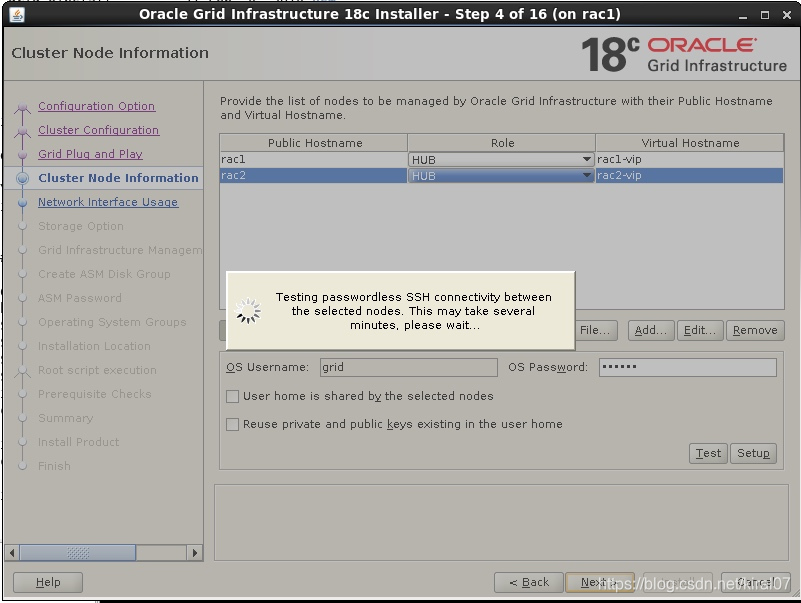
Task: Open the Help button
Action: pyautogui.click(x=48, y=583)
